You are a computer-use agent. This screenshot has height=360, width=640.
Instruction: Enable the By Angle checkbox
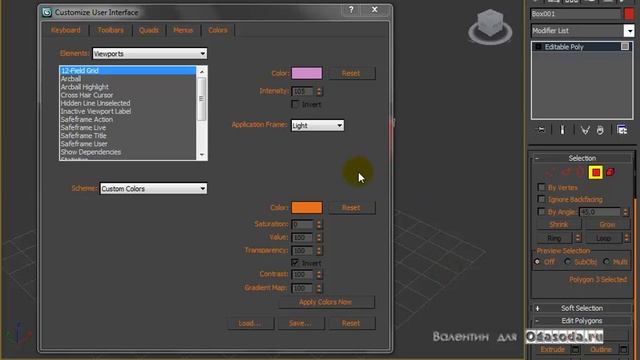541,211
